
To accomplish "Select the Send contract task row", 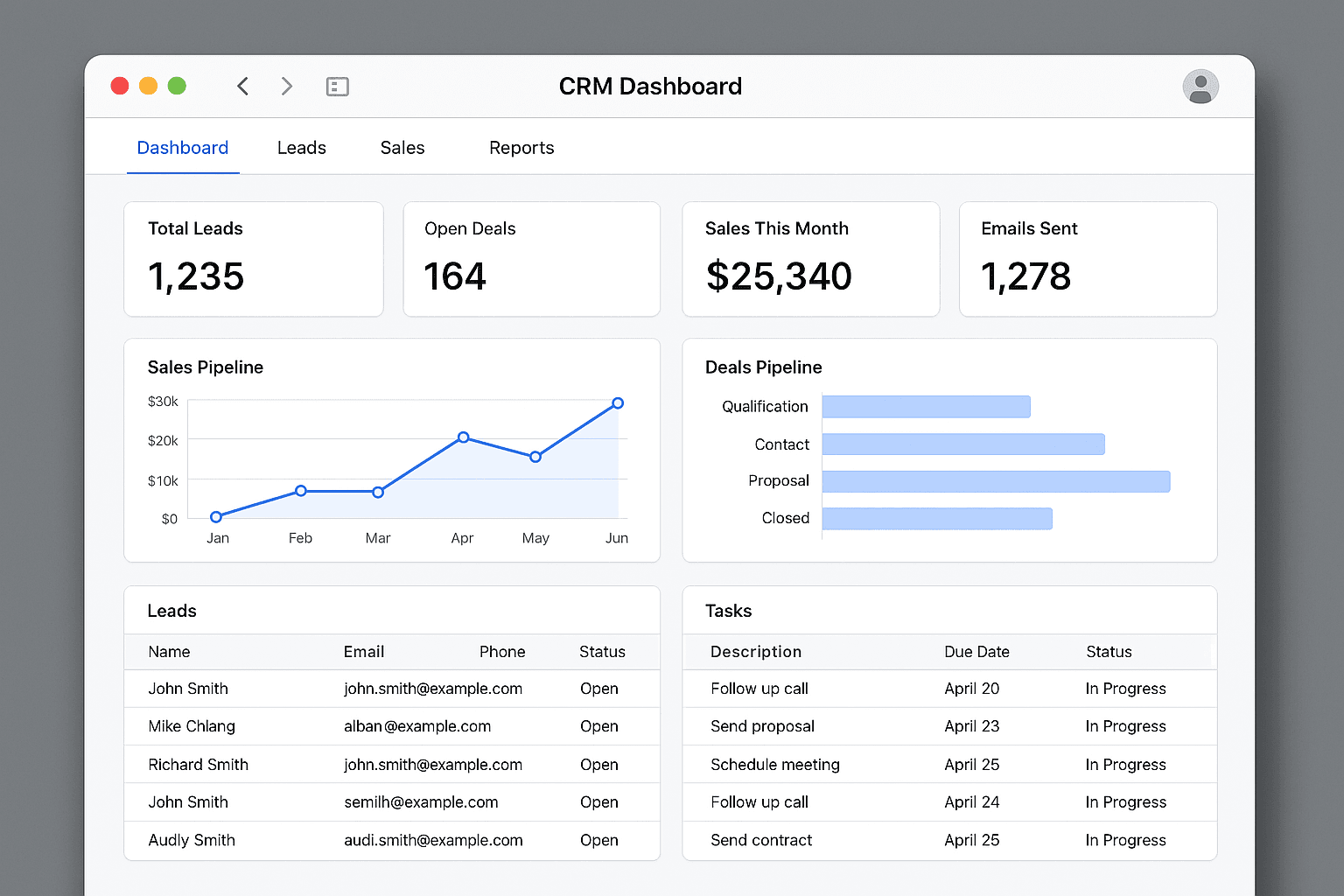I will [x=949, y=840].
